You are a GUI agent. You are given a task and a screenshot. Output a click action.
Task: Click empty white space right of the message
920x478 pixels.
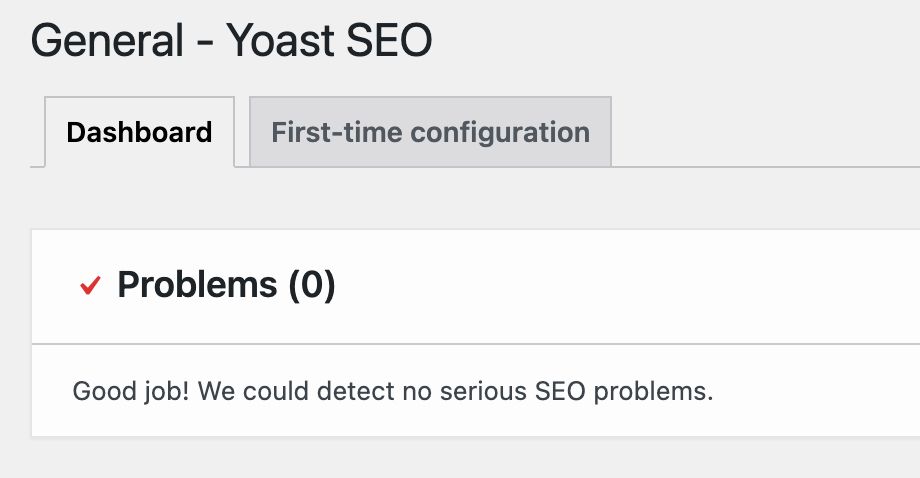[820, 391]
